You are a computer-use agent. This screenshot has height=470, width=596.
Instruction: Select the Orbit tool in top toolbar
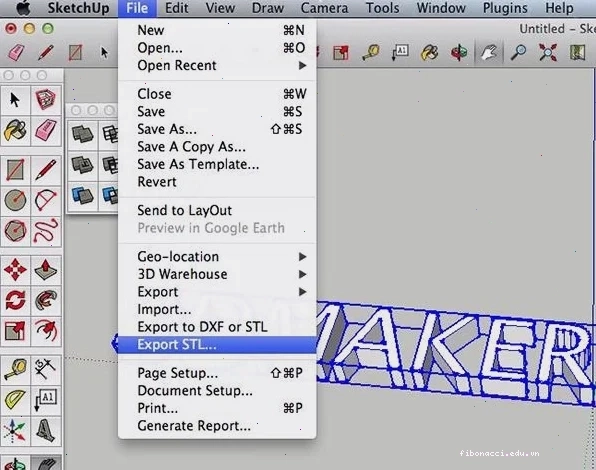point(459,52)
